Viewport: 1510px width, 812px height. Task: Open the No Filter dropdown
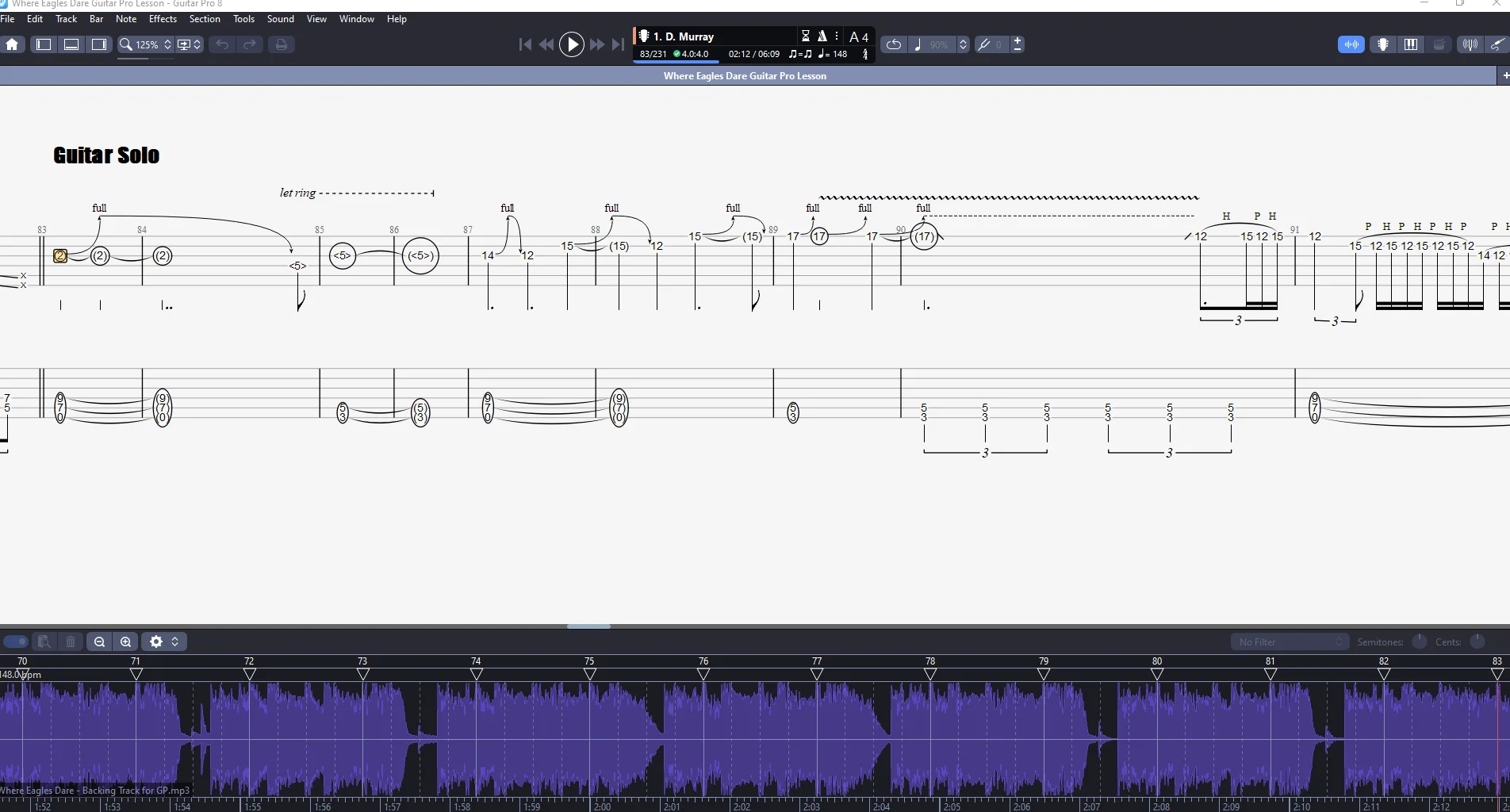coord(1290,642)
